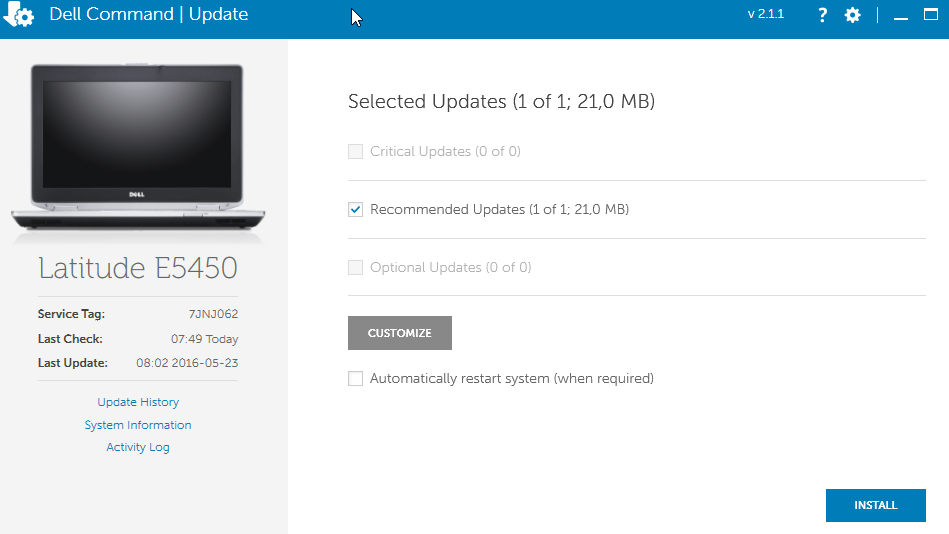Image resolution: width=949 pixels, height=534 pixels.
Task: View System Information link
Action: pyautogui.click(x=138, y=425)
